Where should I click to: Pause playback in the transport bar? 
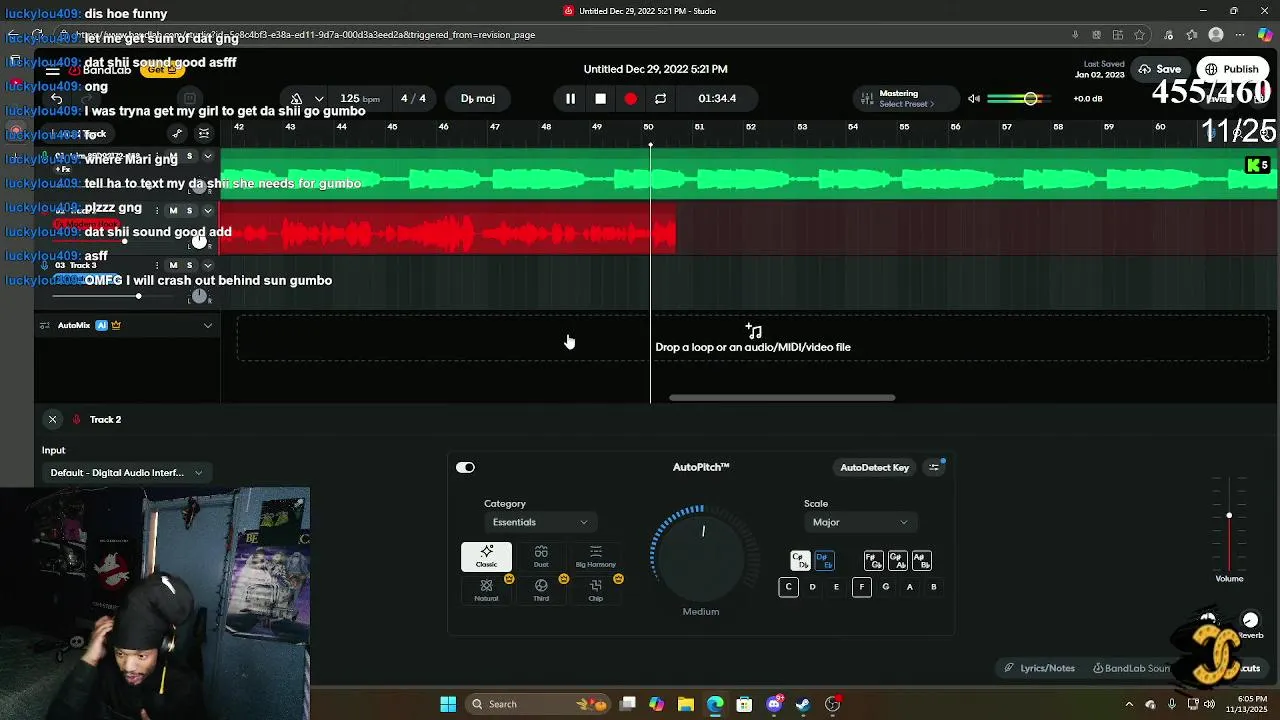570,98
